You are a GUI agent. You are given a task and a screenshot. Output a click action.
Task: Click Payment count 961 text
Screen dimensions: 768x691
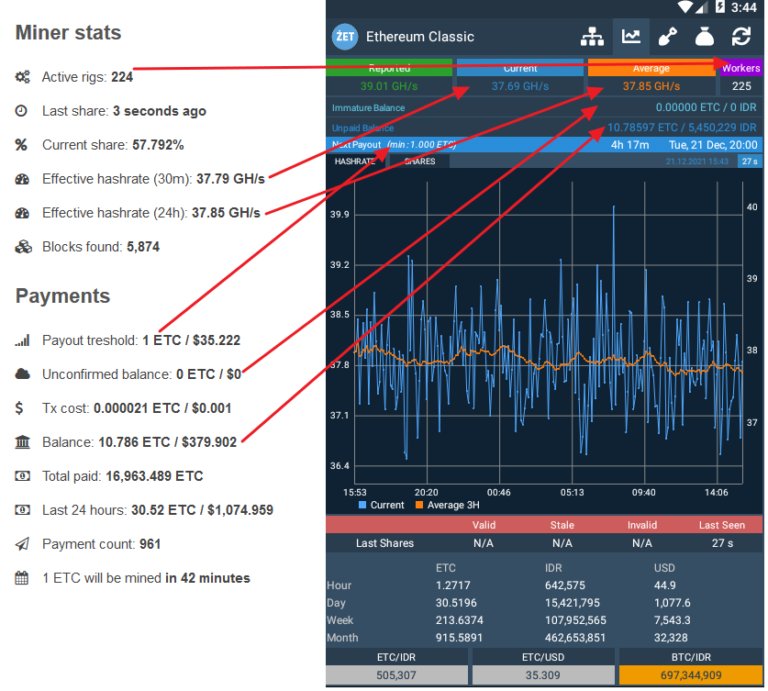[101, 544]
